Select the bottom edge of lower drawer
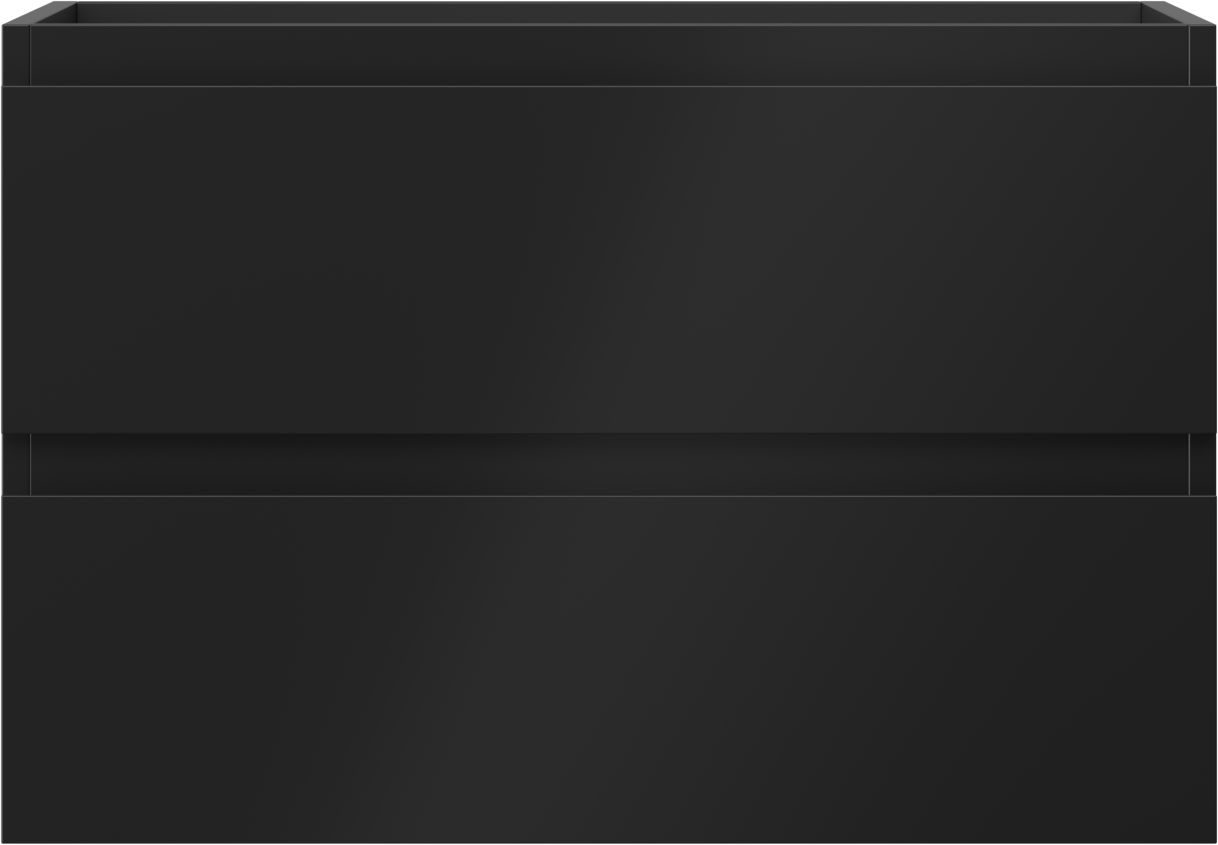Image resolution: width=1218 pixels, height=845 pixels. [x=609, y=841]
